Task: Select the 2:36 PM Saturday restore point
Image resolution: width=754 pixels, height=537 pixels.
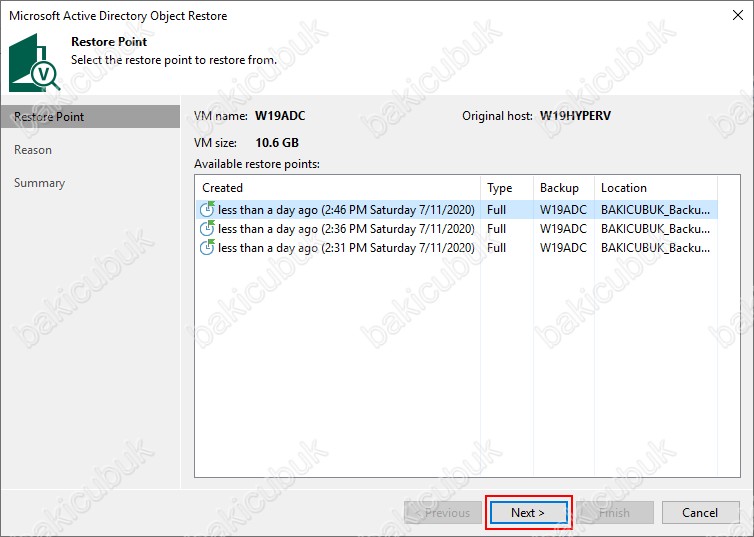Action: pos(347,229)
